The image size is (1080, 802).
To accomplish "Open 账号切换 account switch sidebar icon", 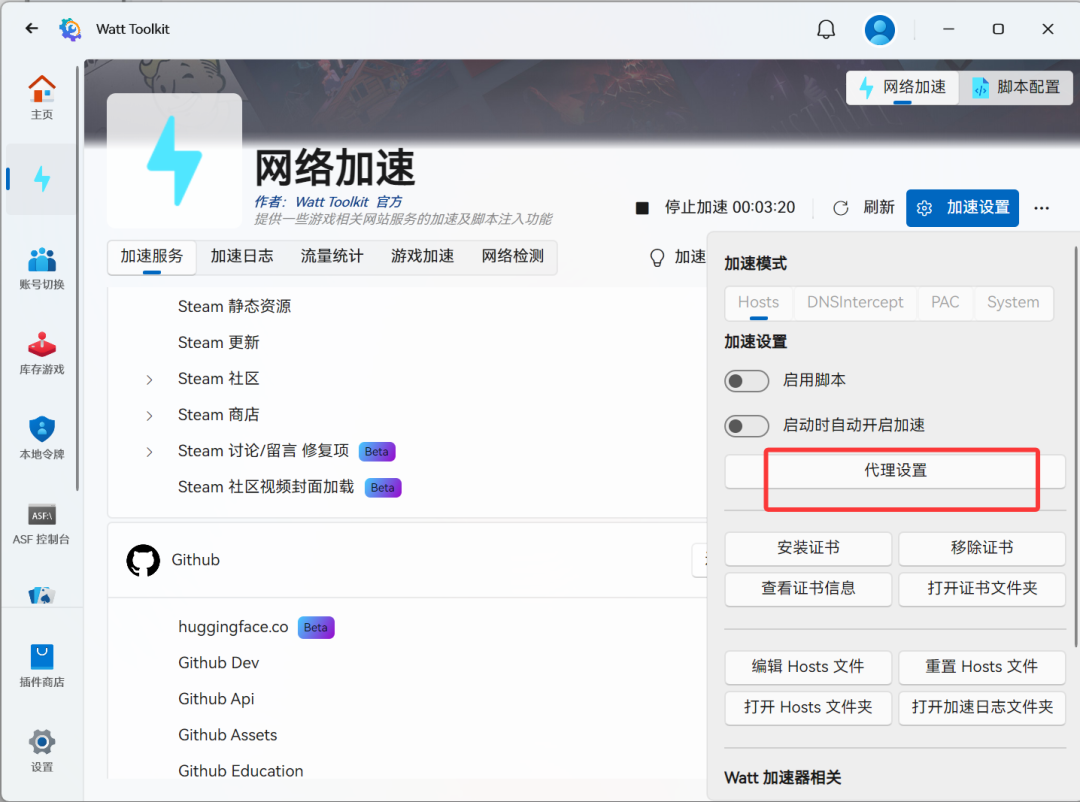I will 42,269.
